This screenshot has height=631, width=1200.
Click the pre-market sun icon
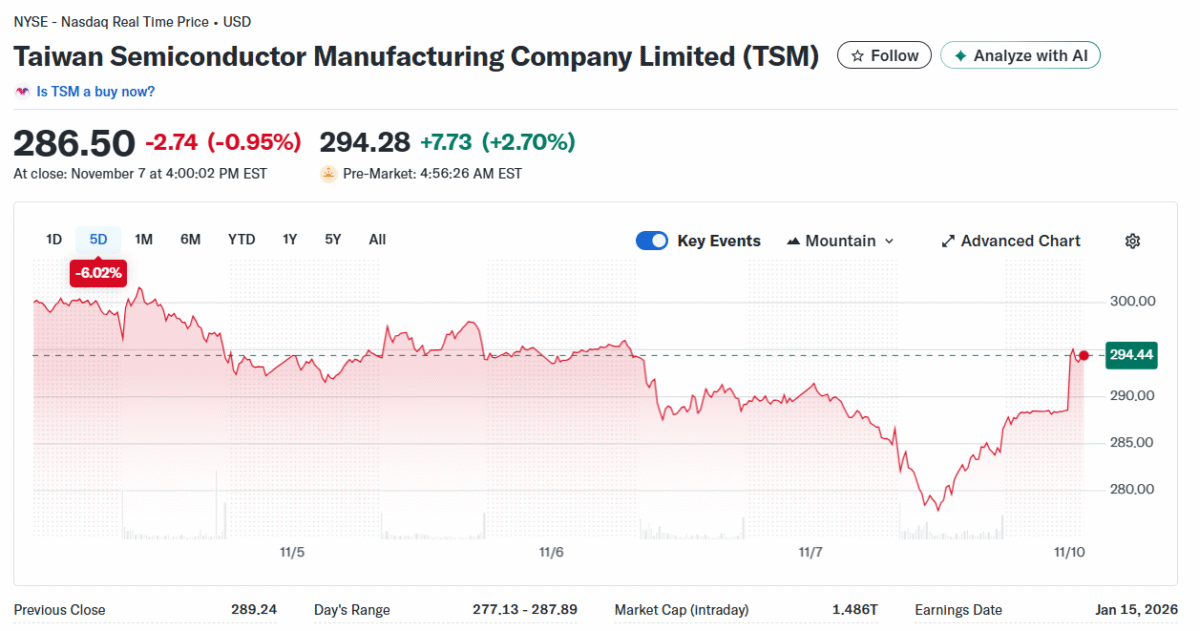[328, 173]
